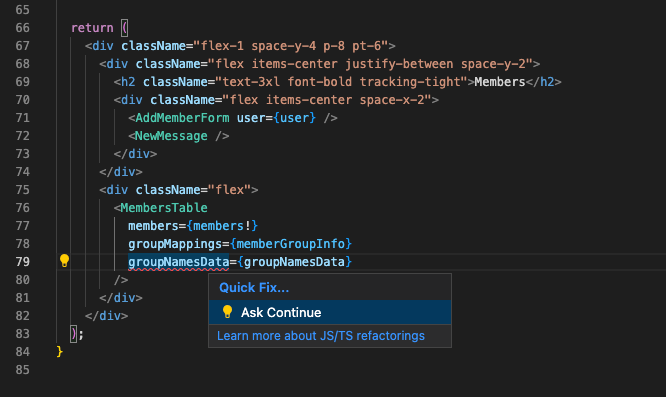Click the NewMessage component on line 72
This screenshot has width=666, height=397.
pos(171,136)
